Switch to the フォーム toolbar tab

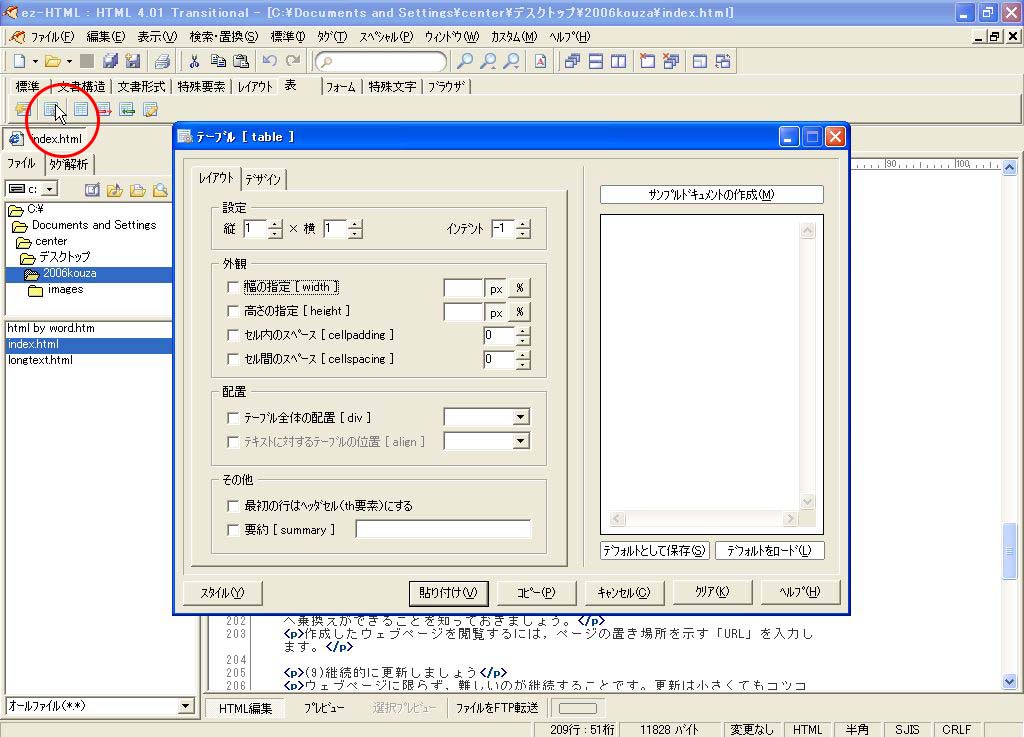[x=340, y=86]
